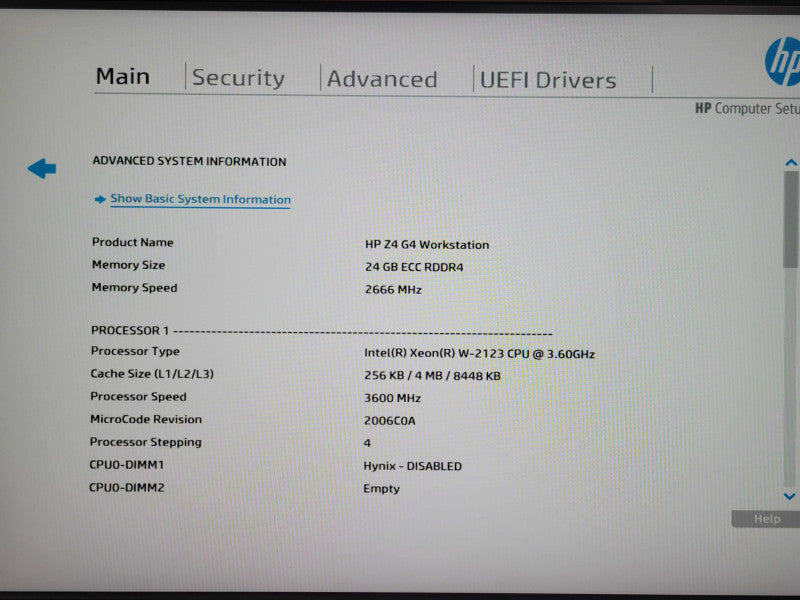The width and height of the screenshot is (800, 600).
Task: Open the Advanced tab
Action: (x=382, y=79)
